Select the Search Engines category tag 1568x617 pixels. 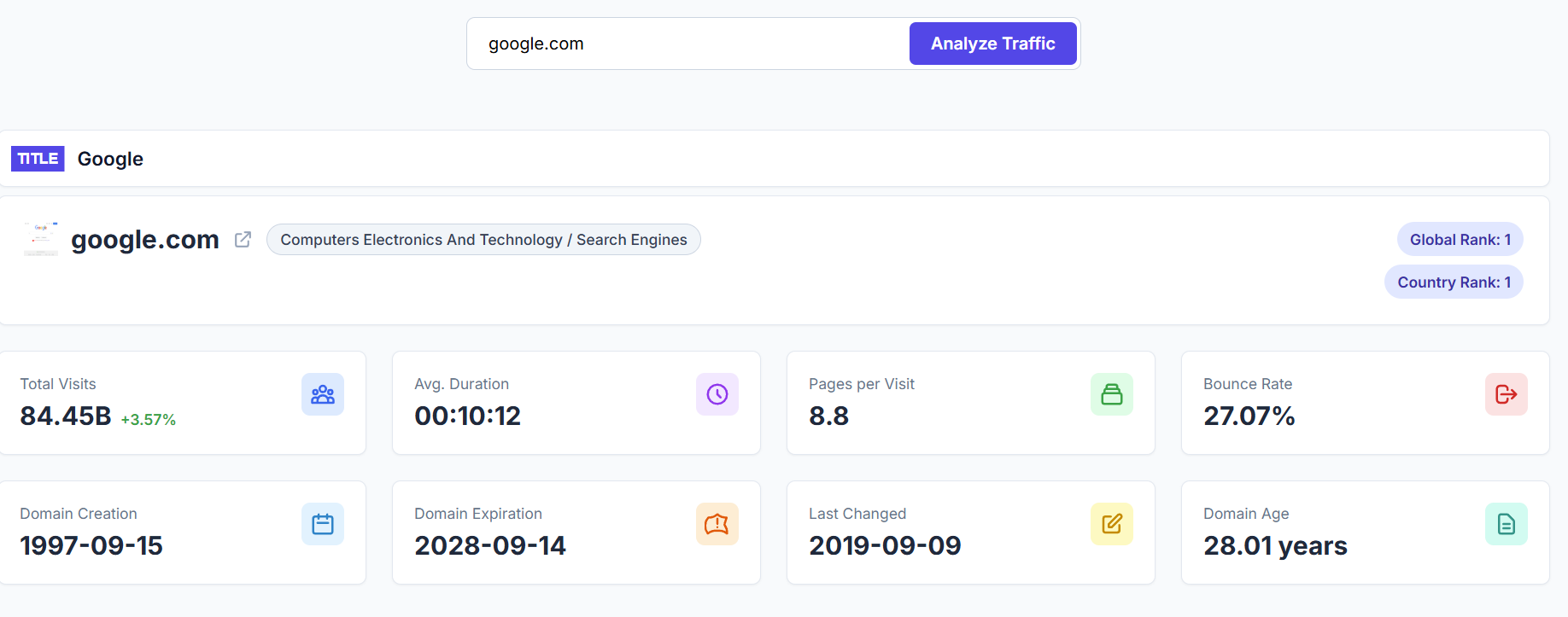point(483,240)
